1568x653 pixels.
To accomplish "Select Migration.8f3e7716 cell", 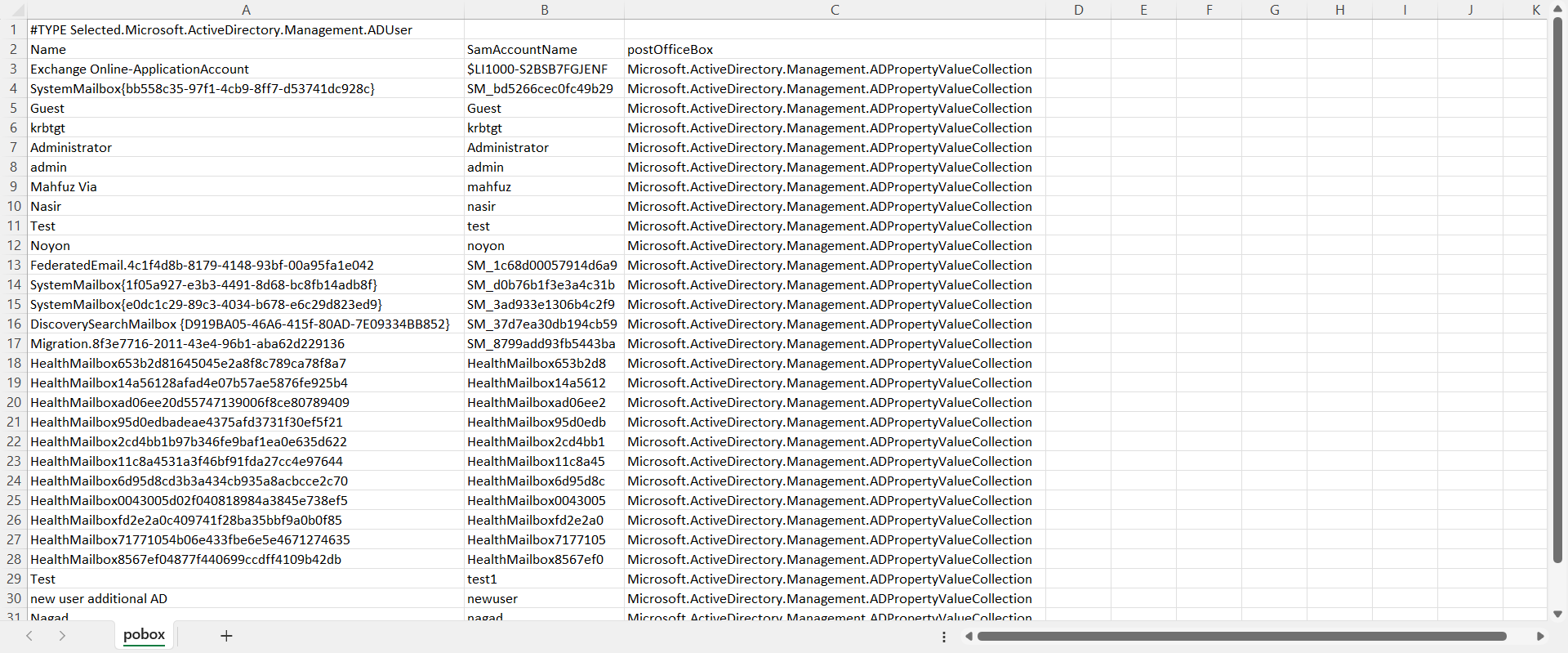I will click(x=246, y=343).
